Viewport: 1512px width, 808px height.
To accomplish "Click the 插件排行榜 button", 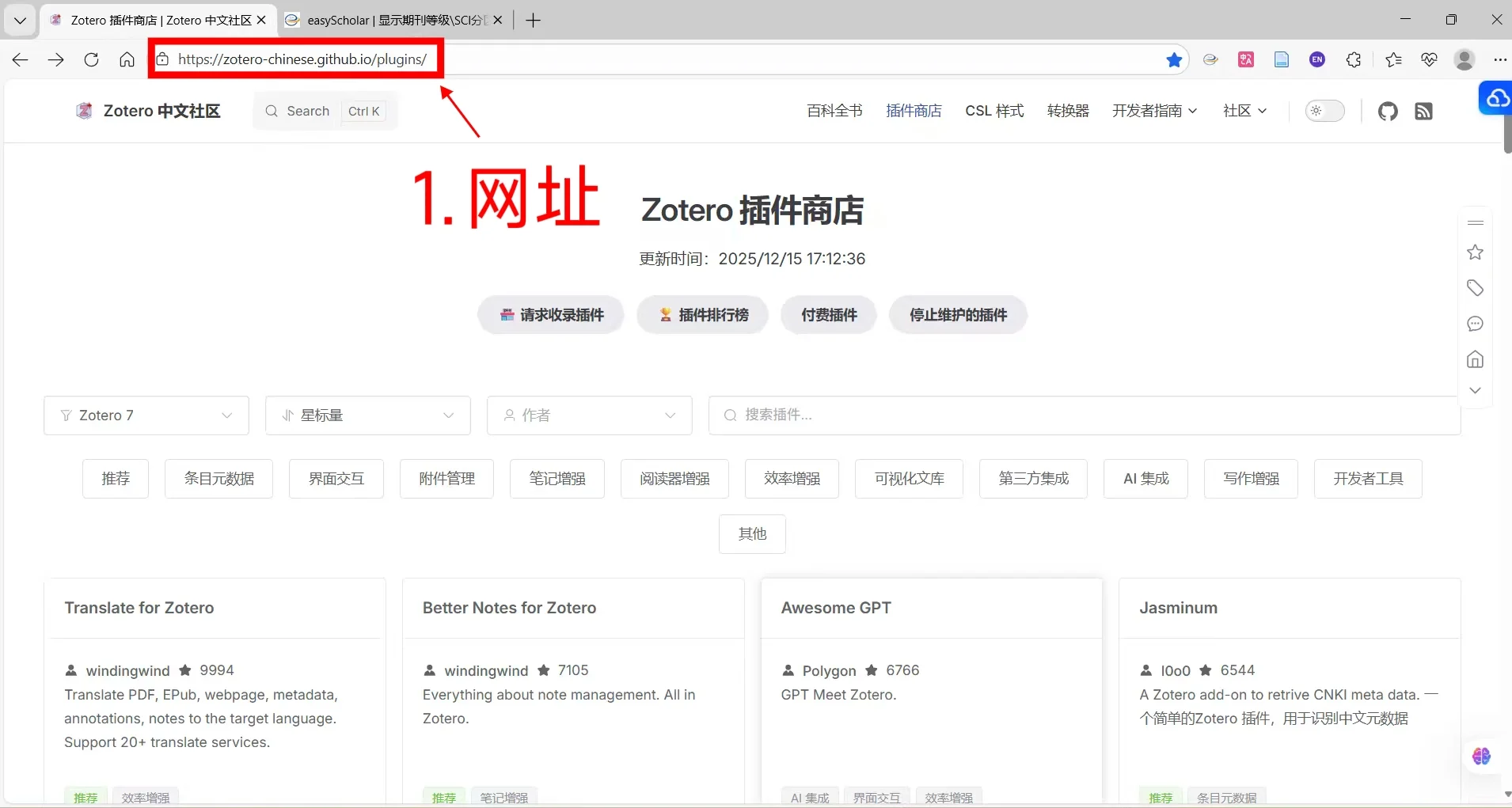I will point(703,315).
